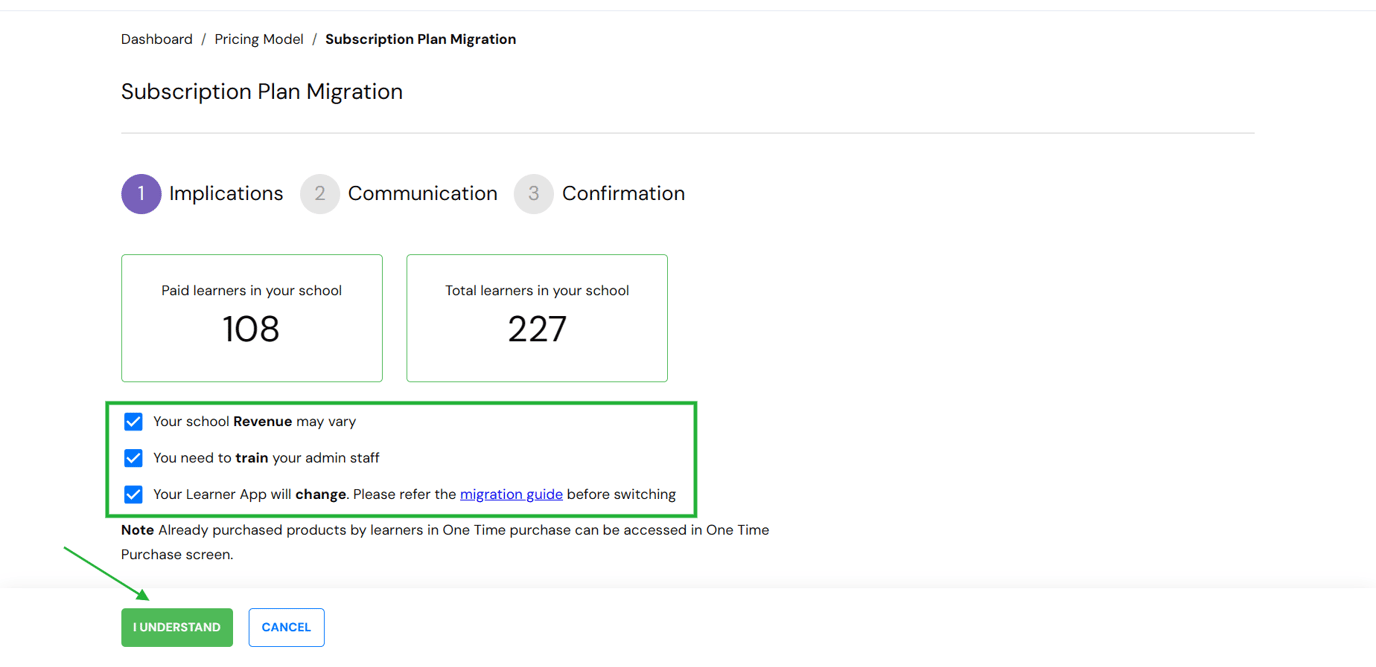Switch to the Communication step
The height and width of the screenshot is (667, 1376).
(422, 194)
